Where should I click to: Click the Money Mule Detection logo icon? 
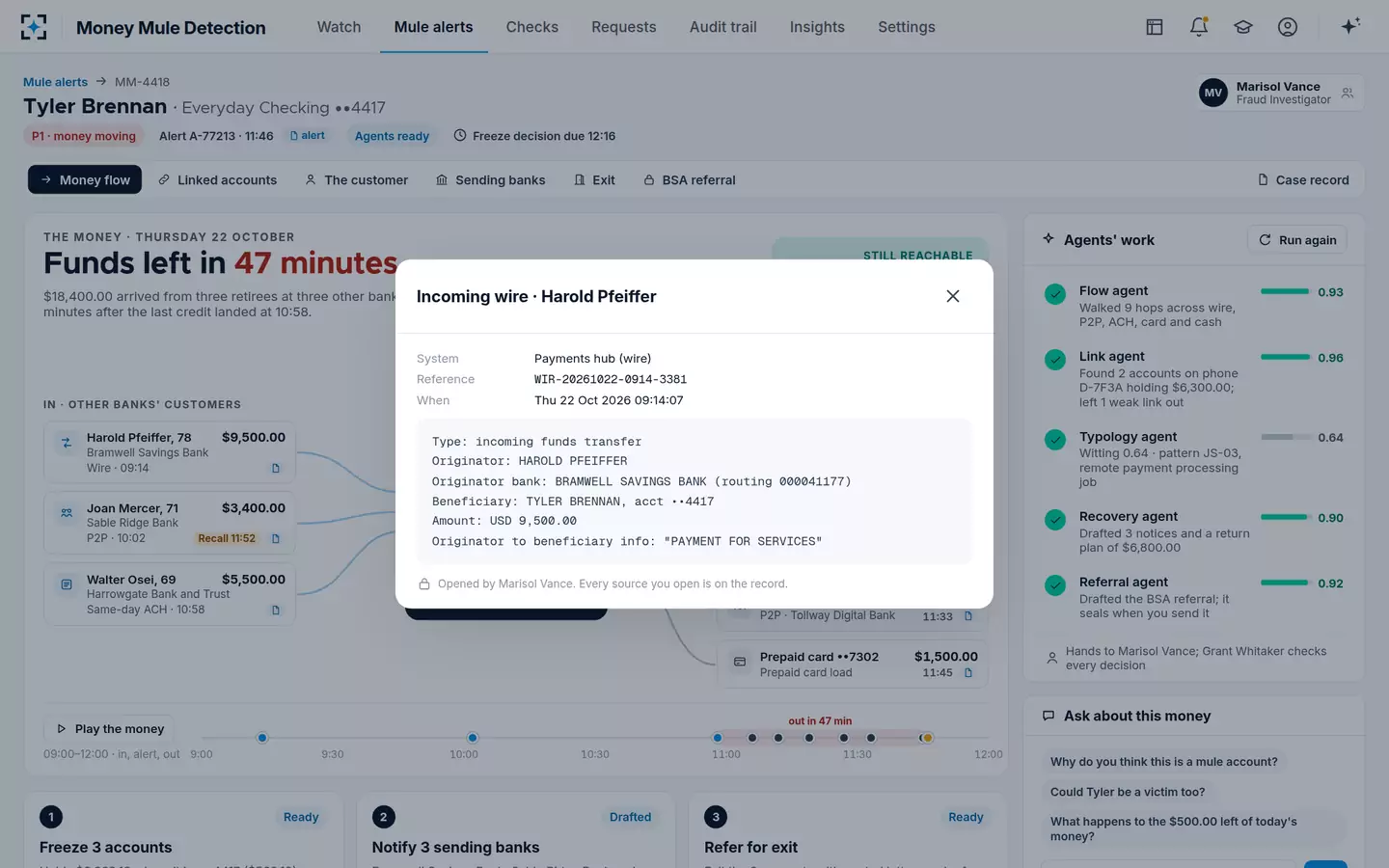[x=34, y=27]
